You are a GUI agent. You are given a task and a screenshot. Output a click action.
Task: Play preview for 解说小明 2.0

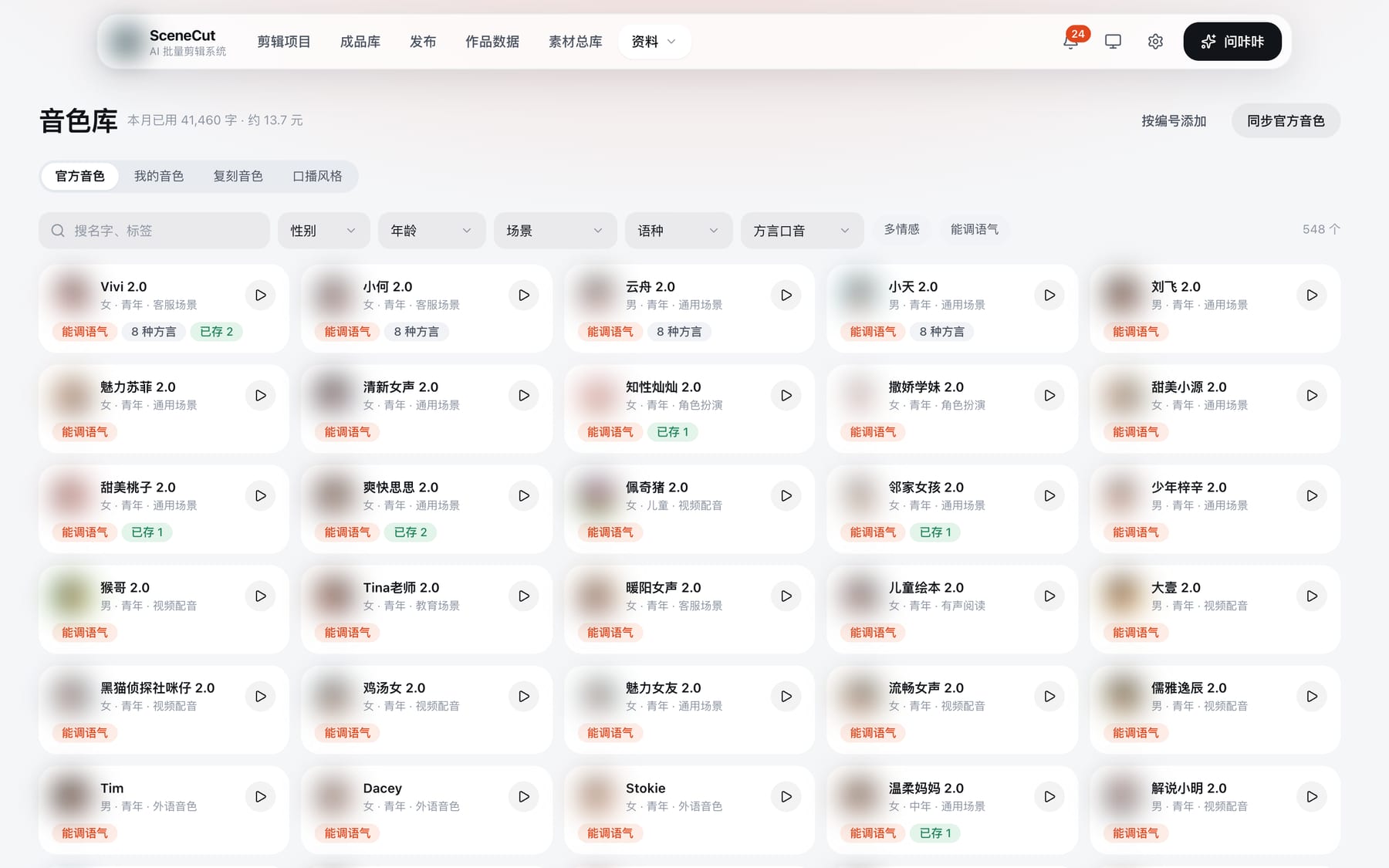tap(1312, 796)
